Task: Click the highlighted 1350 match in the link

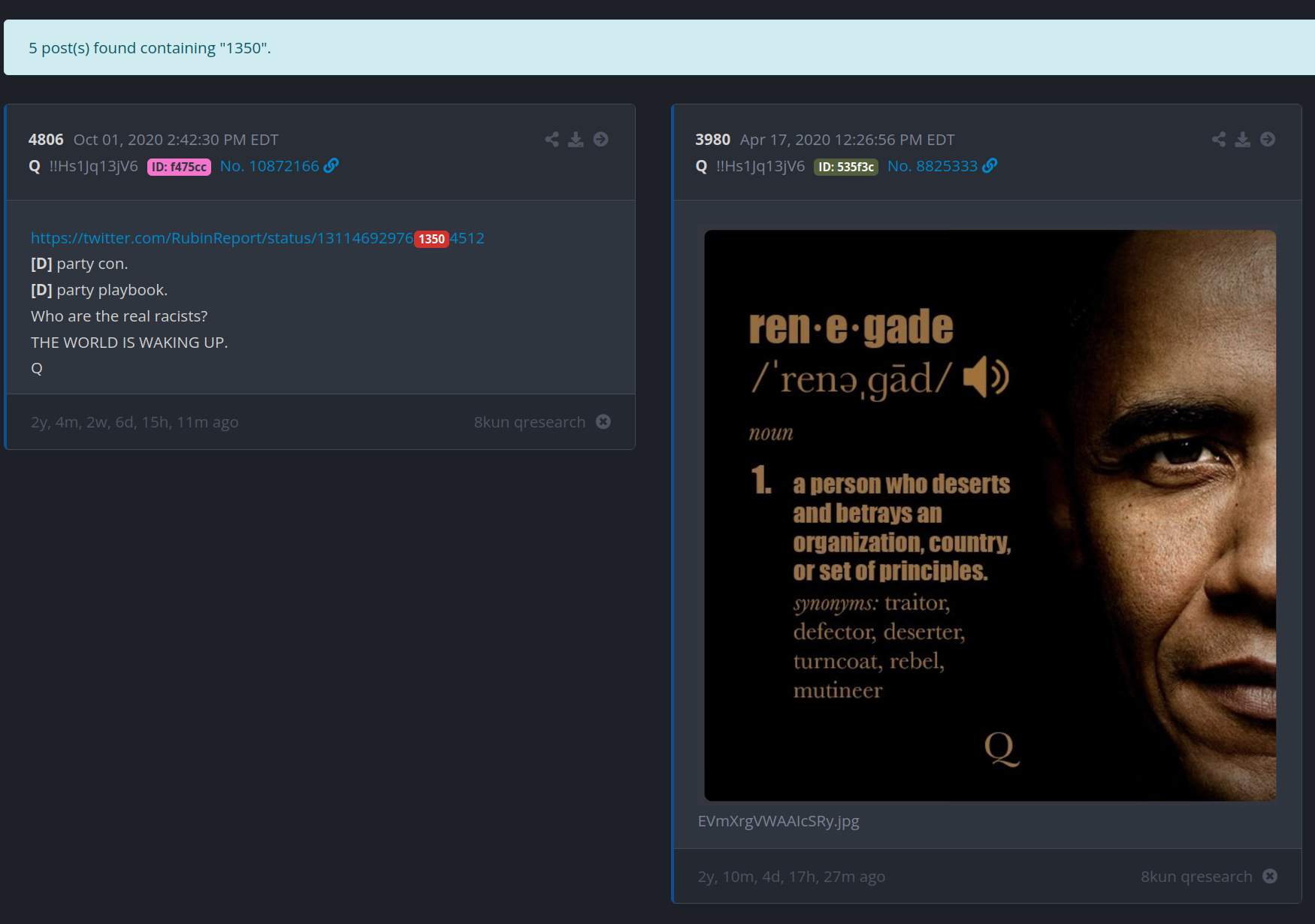Action: coord(431,239)
